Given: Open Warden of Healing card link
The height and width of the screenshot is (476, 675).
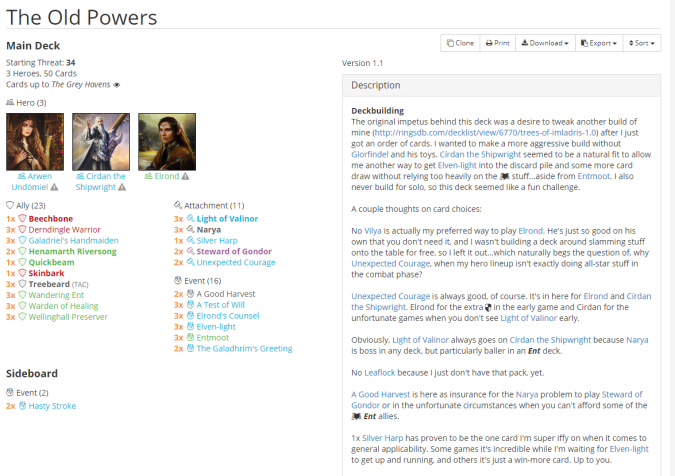Looking at the screenshot, I should (63, 306).
